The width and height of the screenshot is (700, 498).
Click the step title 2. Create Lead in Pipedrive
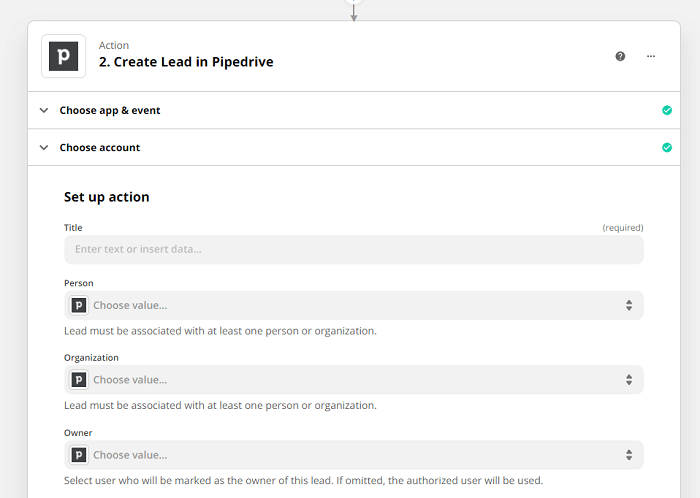186,62
